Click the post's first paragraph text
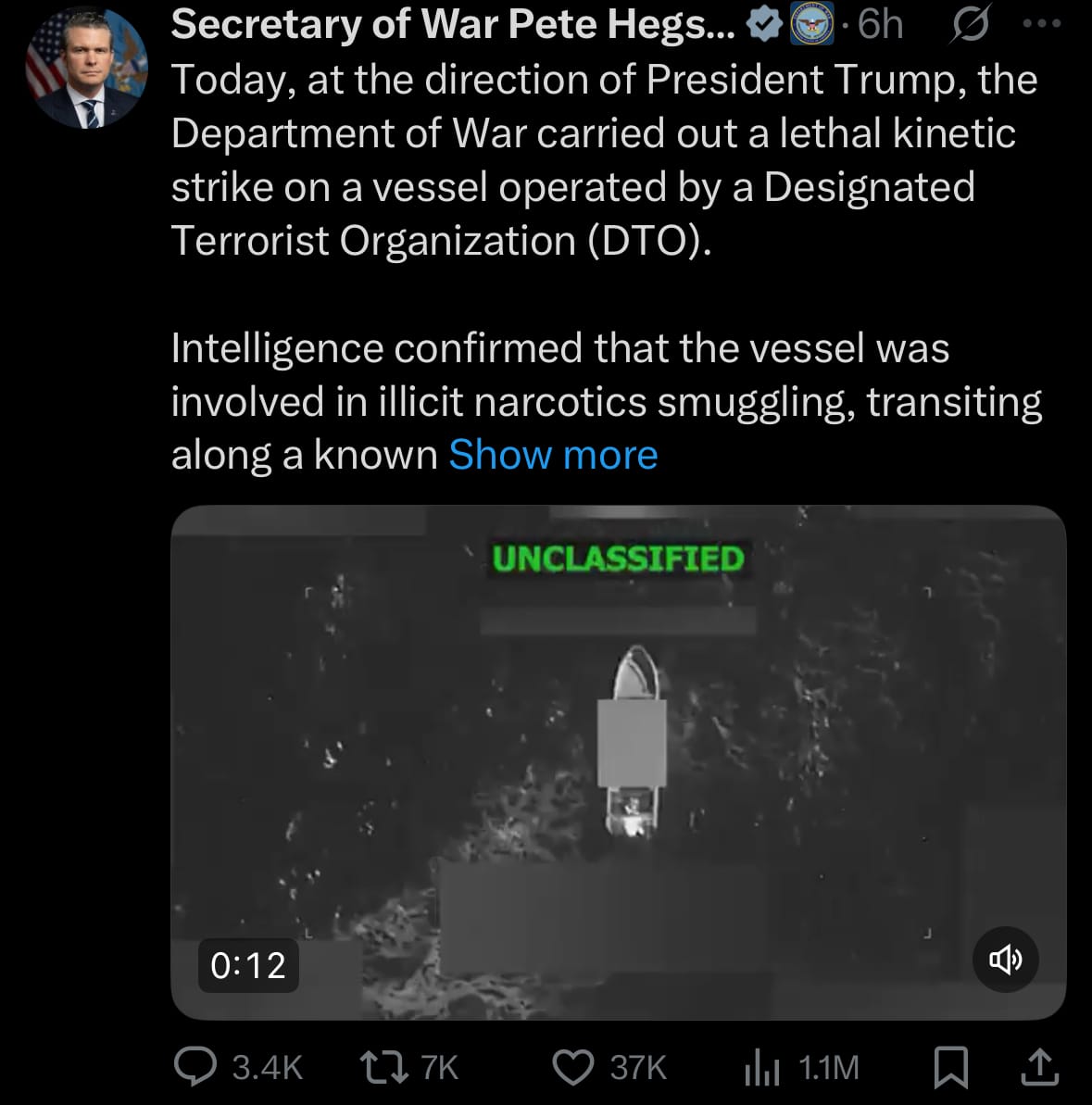1092x1105 pixels. pyautogui.click(x=604, y=160)
